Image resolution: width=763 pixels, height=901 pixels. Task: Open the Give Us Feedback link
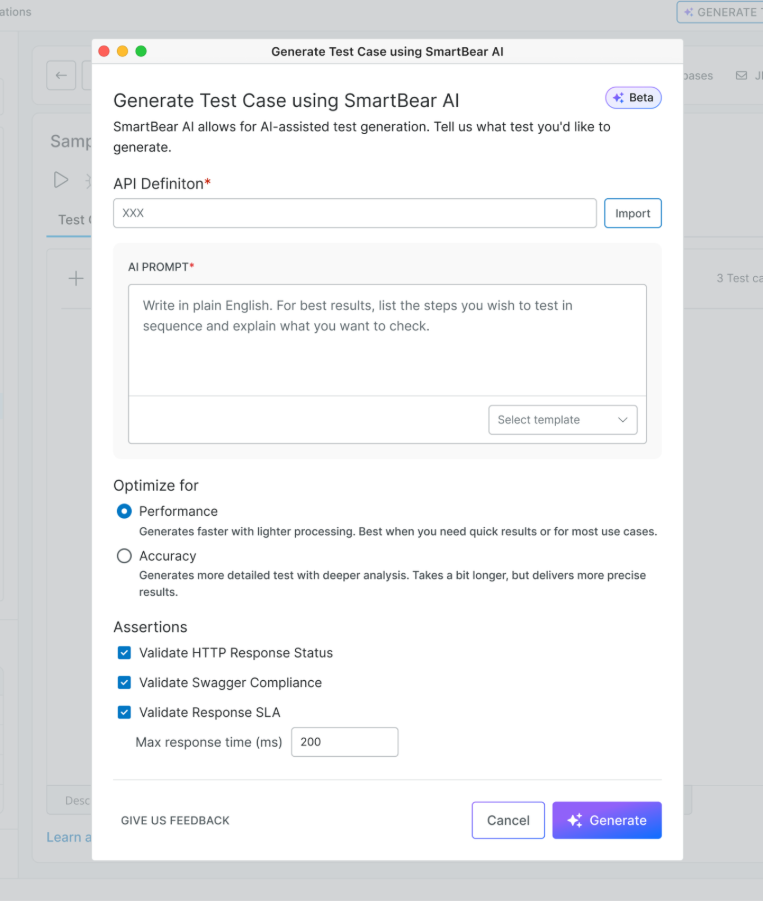tap(175, 820)
